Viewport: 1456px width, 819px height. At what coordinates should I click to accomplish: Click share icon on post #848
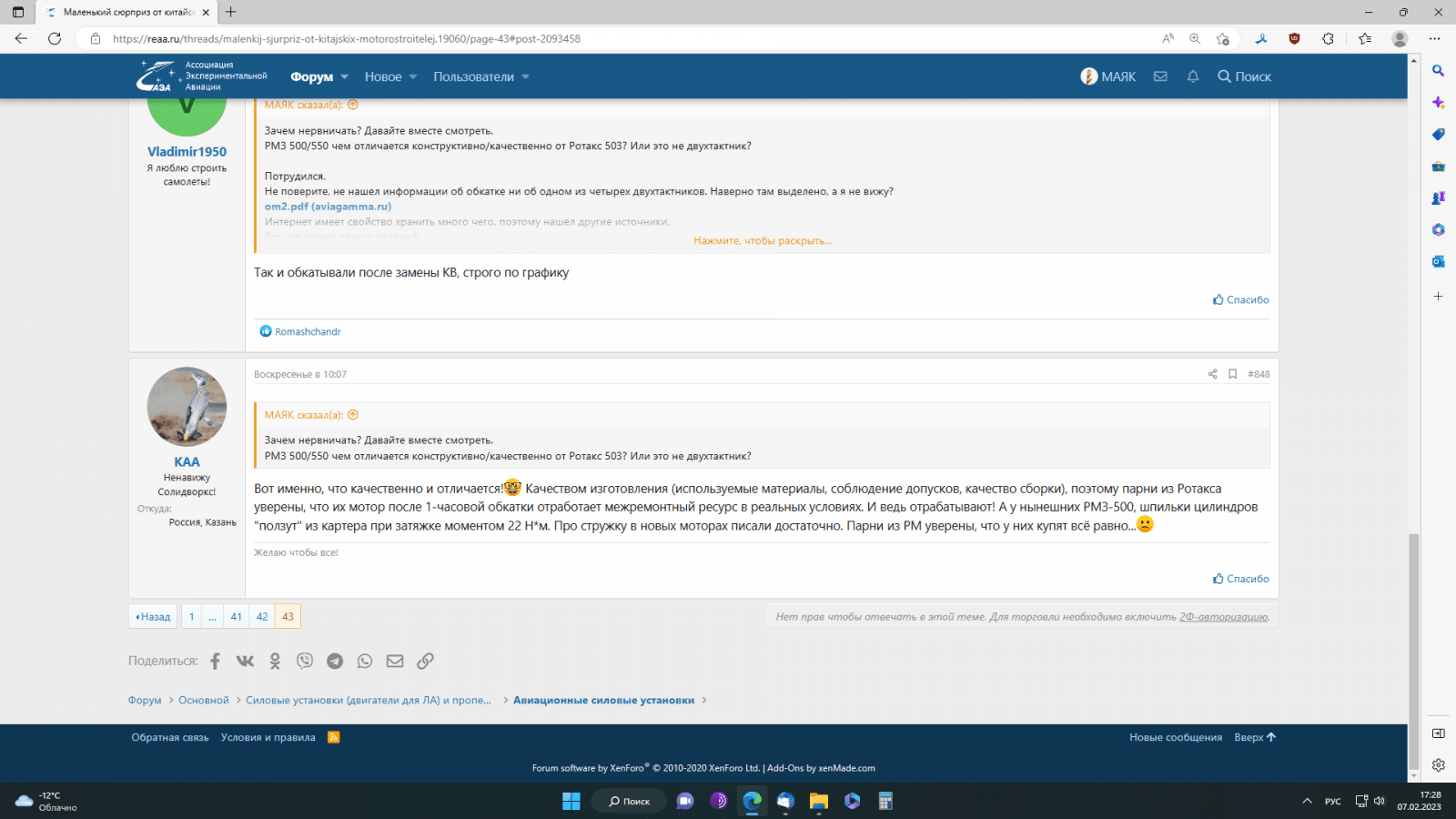click(x=1212, y=374)
